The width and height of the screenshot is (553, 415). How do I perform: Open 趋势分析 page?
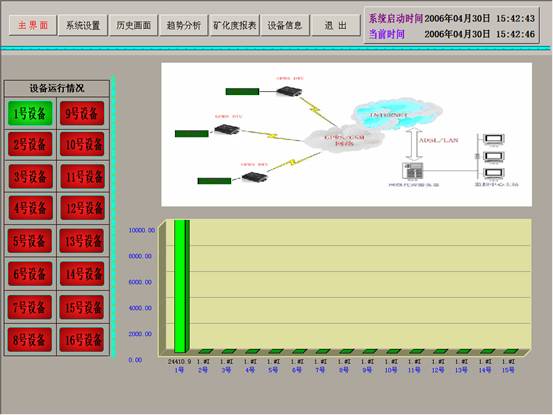(x=183, y=25)
